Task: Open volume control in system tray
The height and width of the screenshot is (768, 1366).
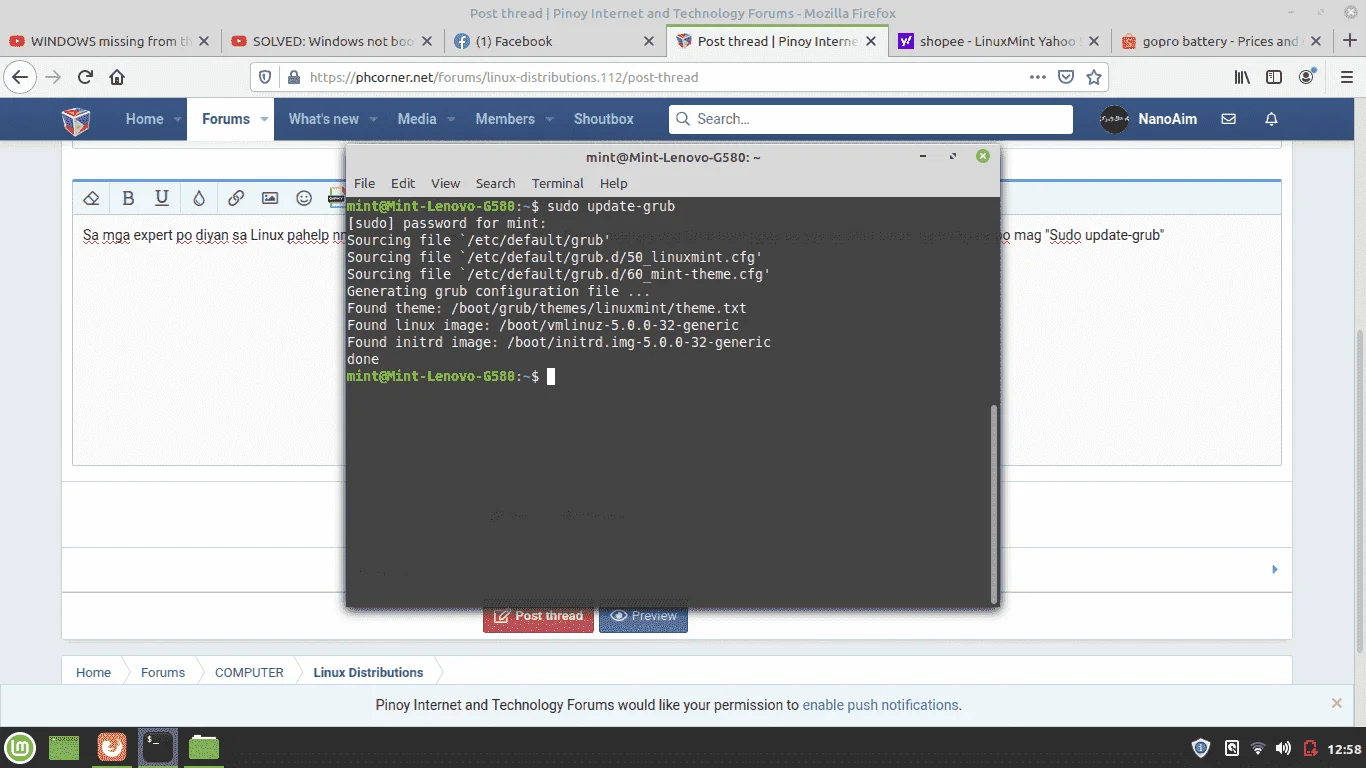Action: pyautogui.click(x=1284, y=748)
